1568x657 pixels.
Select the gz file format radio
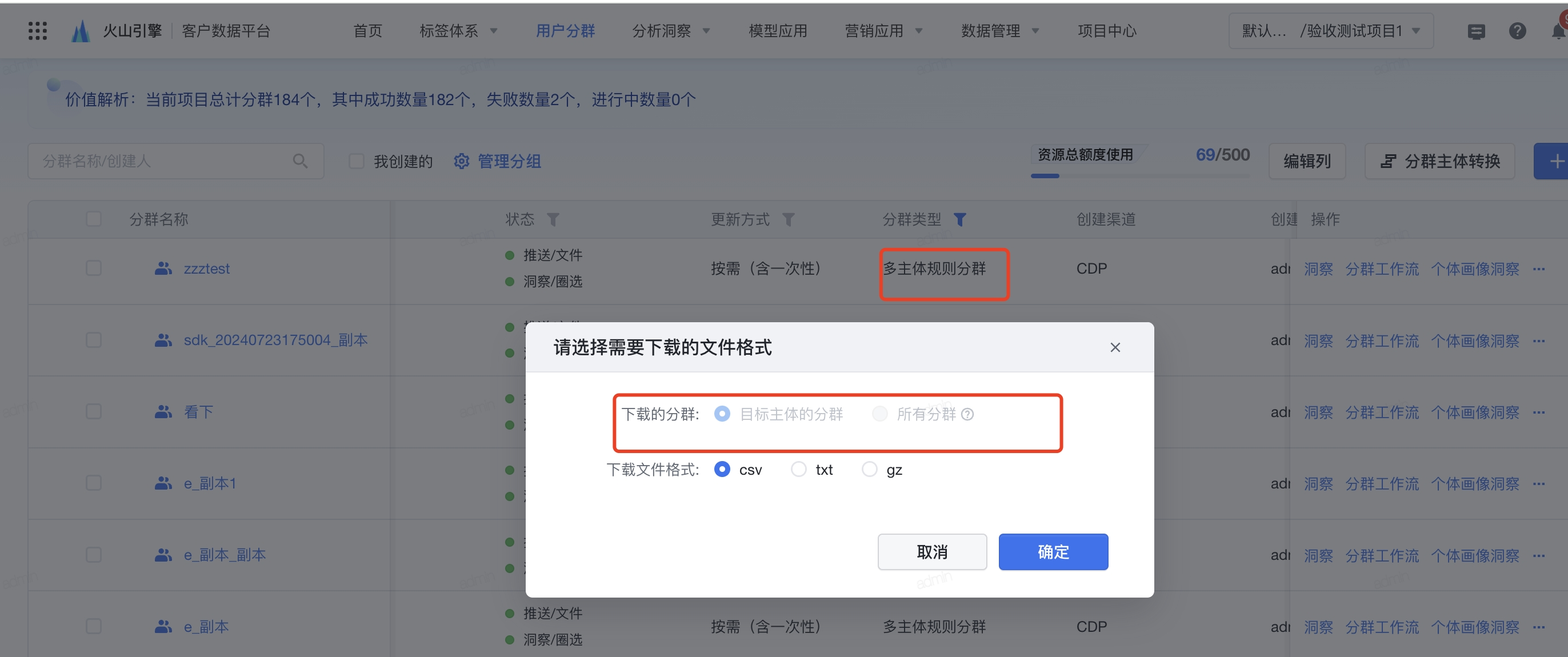(x=869, y=470)
